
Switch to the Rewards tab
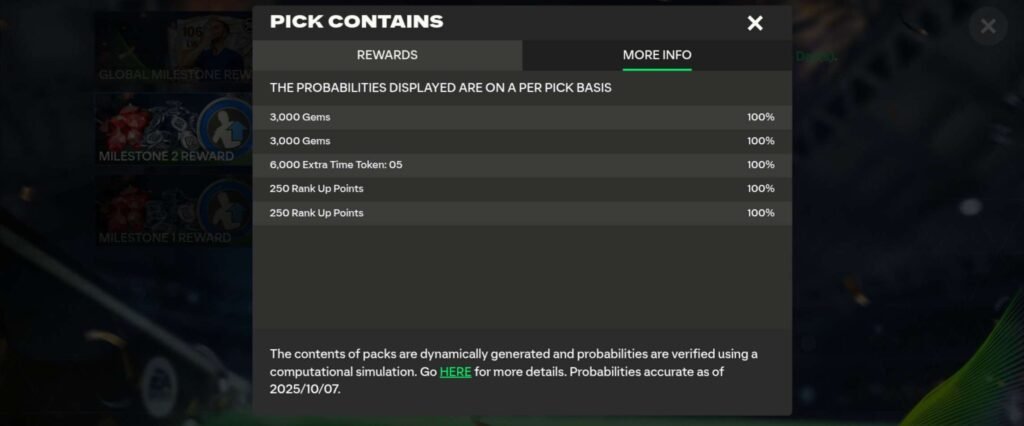click(x=387, y=55)
